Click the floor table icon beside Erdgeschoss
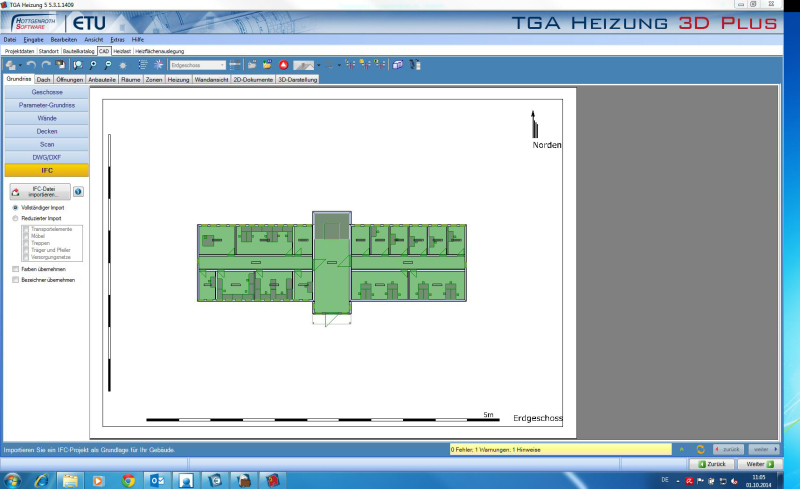The width and height of the screenshot is (800, 489). pos(235,65)
